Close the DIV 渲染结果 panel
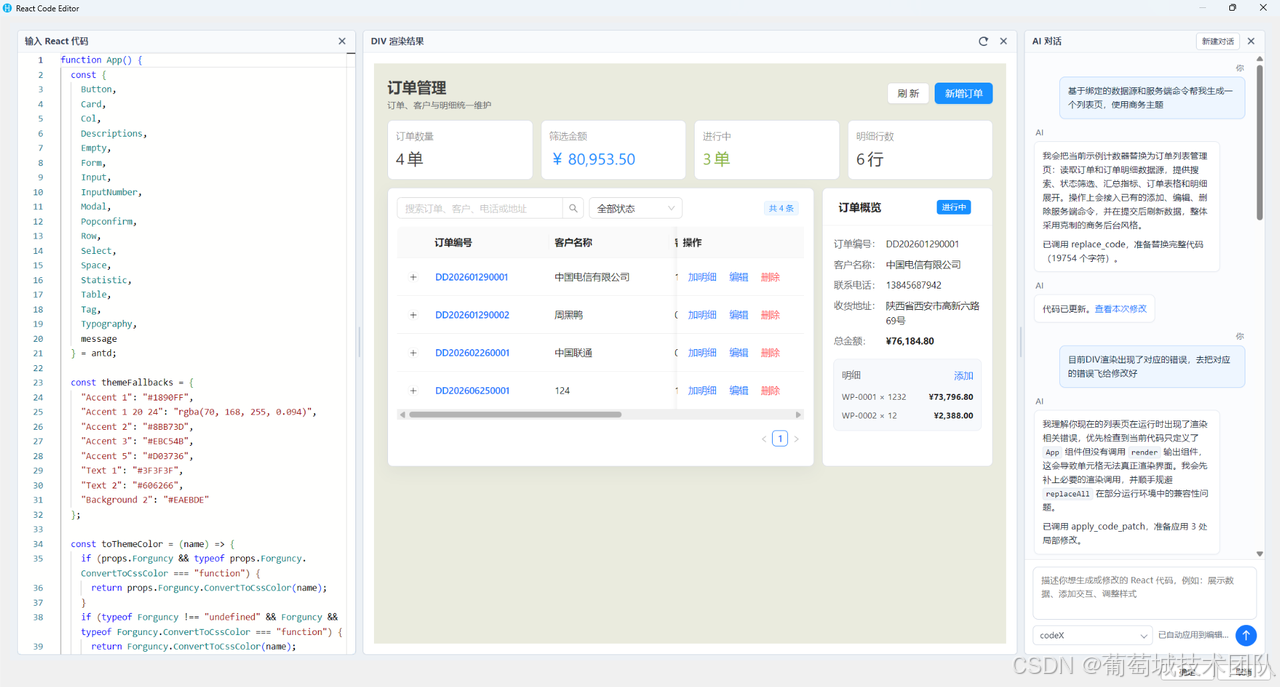Image resolution: width=1280 pixels, height=687 pixels. point(1003,41)
